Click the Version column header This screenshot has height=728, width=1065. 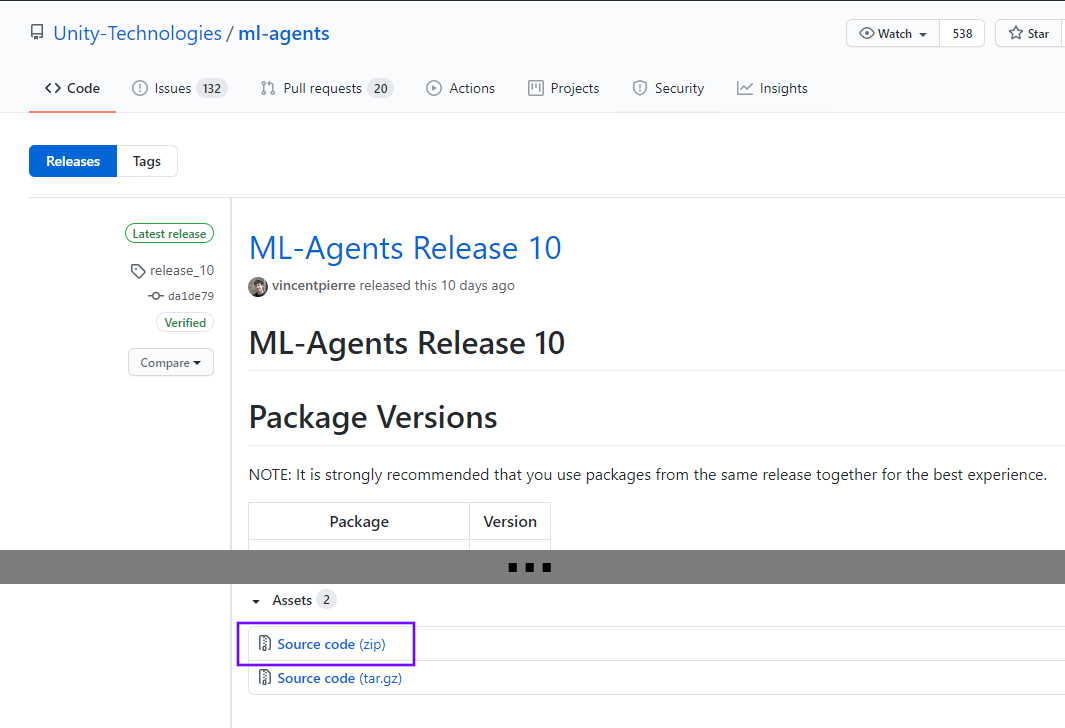[x=510, y=522]
